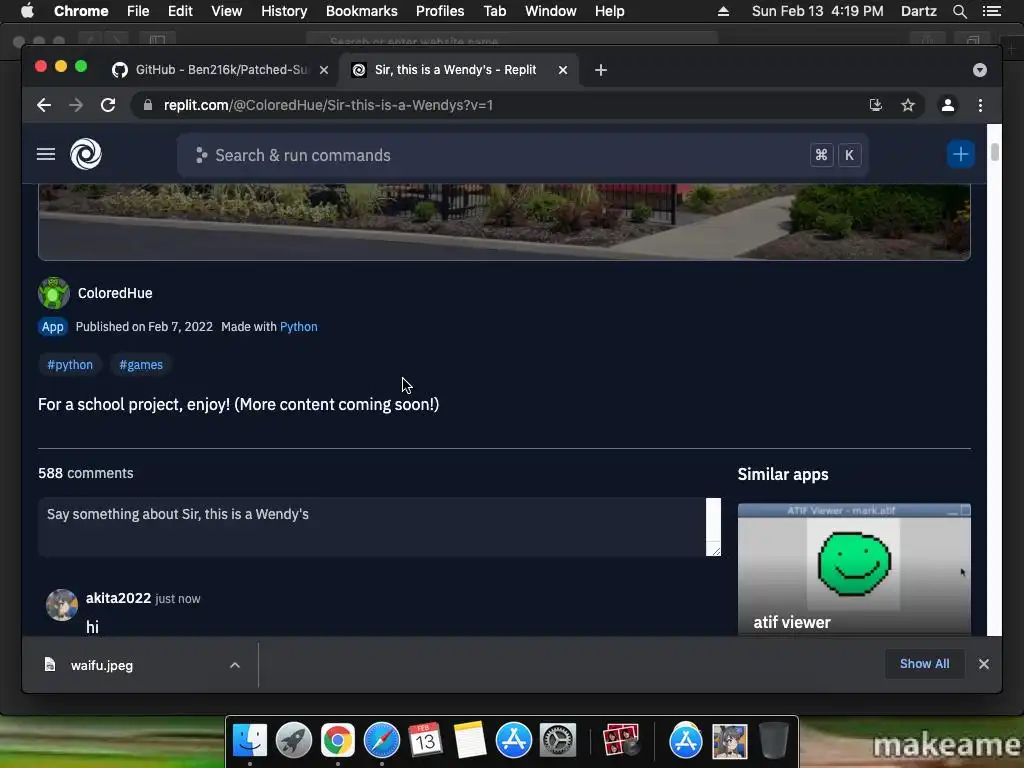Click the Search & run commands field

click(522, 155)
